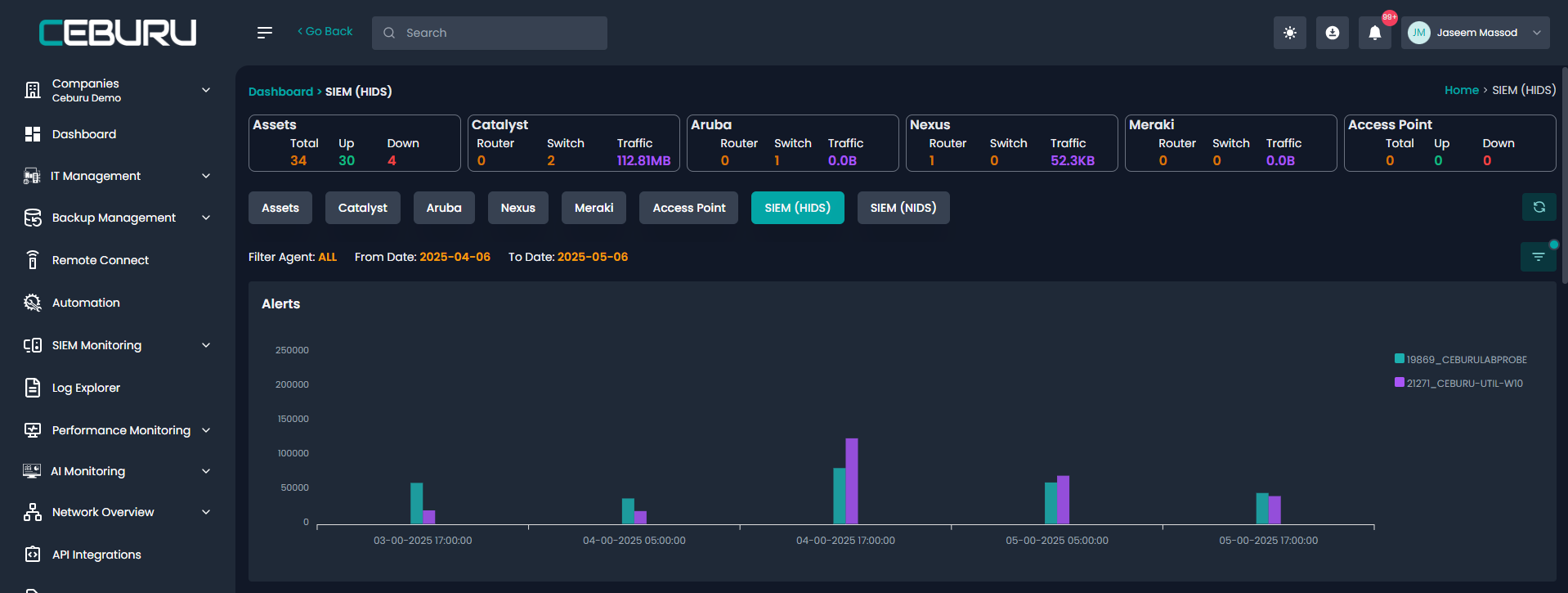
Task: Click the Network Overview icon
Action: (33, 512)
